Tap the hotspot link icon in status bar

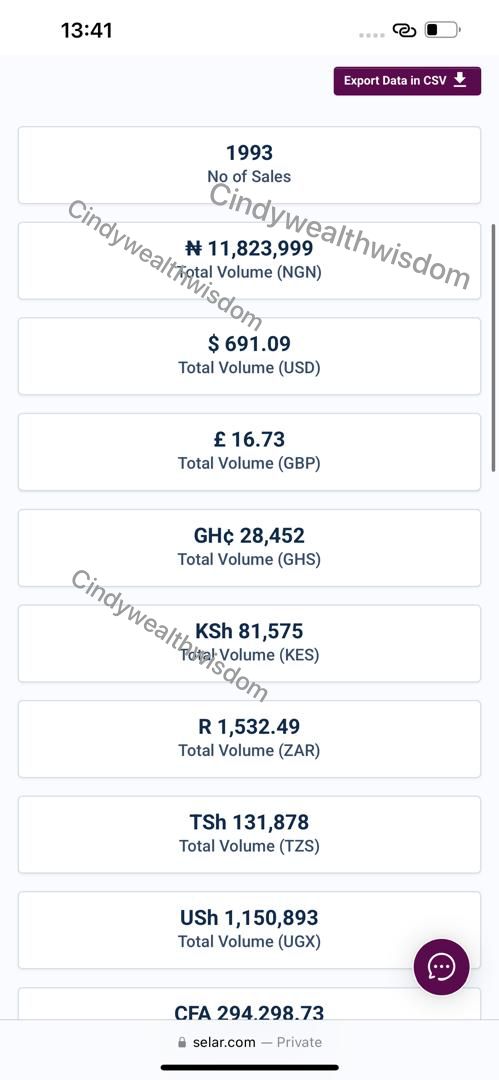click(x=404, y=30)
